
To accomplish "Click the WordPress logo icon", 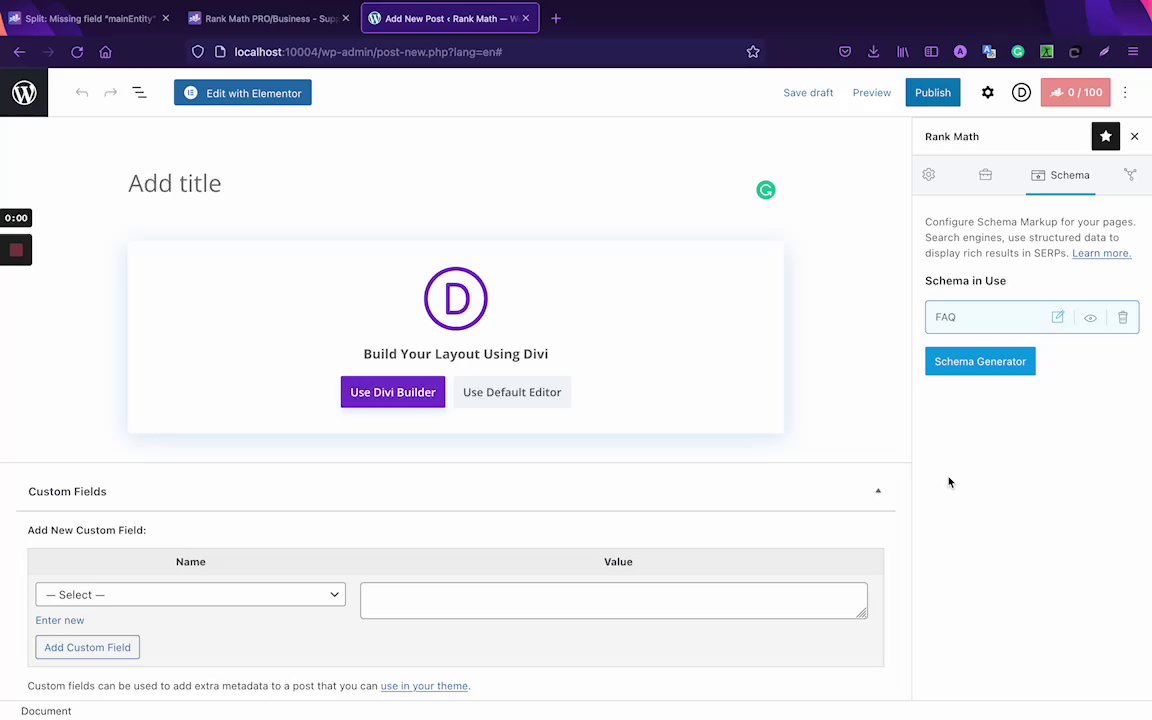I will coord(24,93).
